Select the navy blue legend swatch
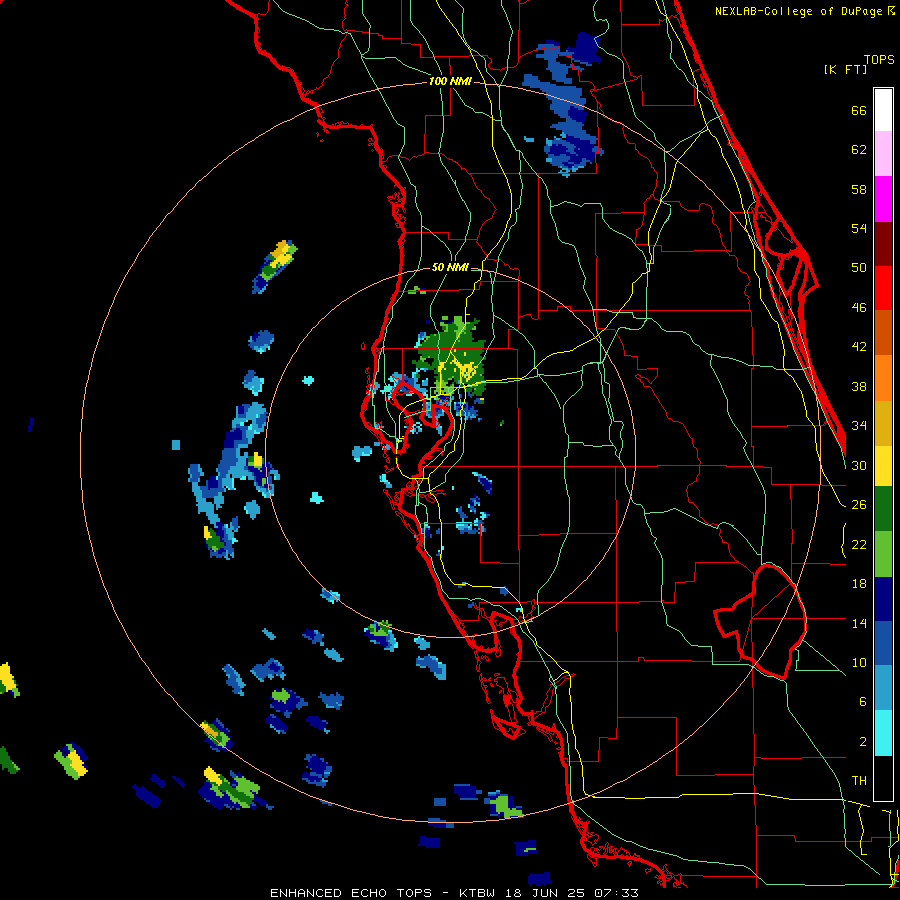This screenshot has width=900, height=900. pyautogui.click(x=883, y=599)
